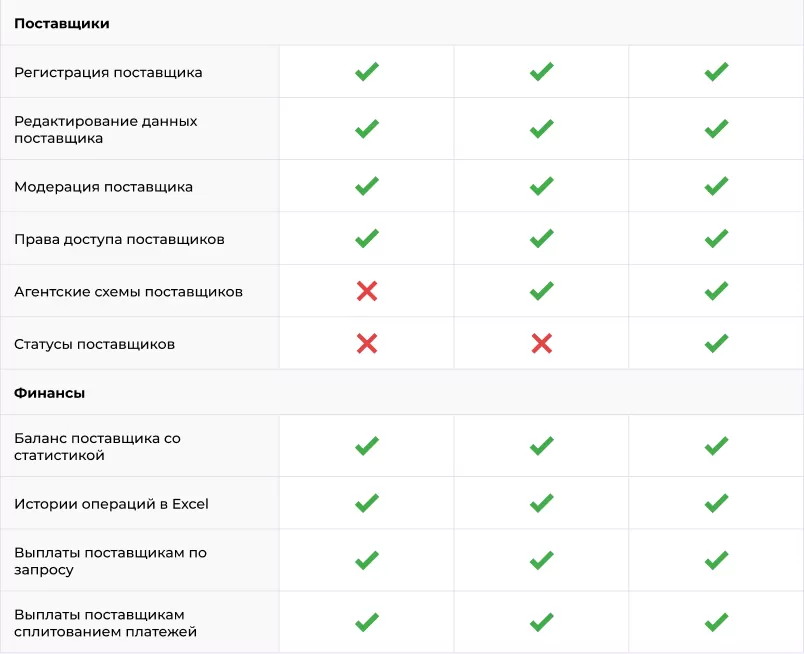Click the red cross in the Агентские схемы поставщиков row
This screenshot has width=804, height=654.
pos(367,291)
